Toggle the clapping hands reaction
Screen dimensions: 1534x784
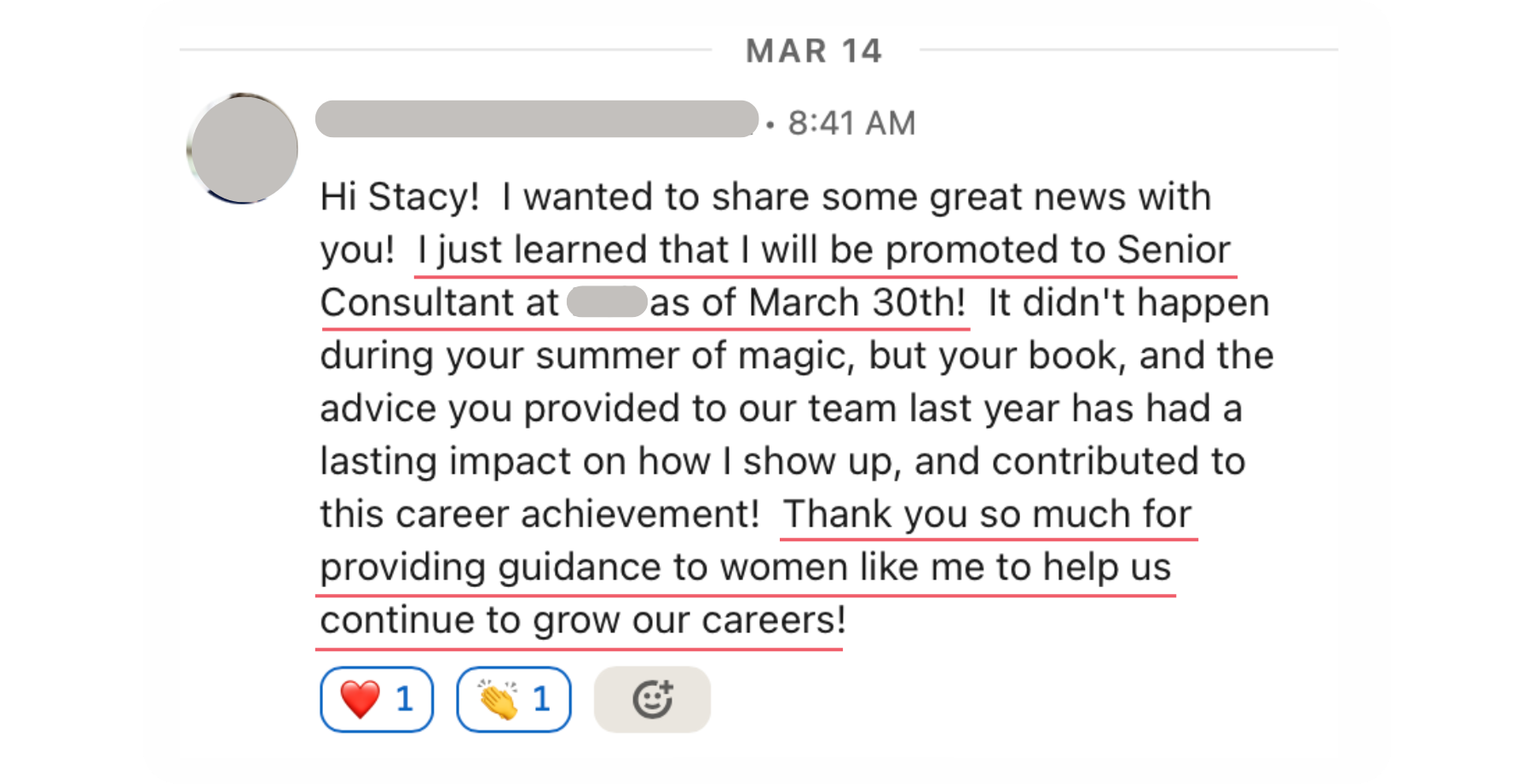tap(513, 700)
